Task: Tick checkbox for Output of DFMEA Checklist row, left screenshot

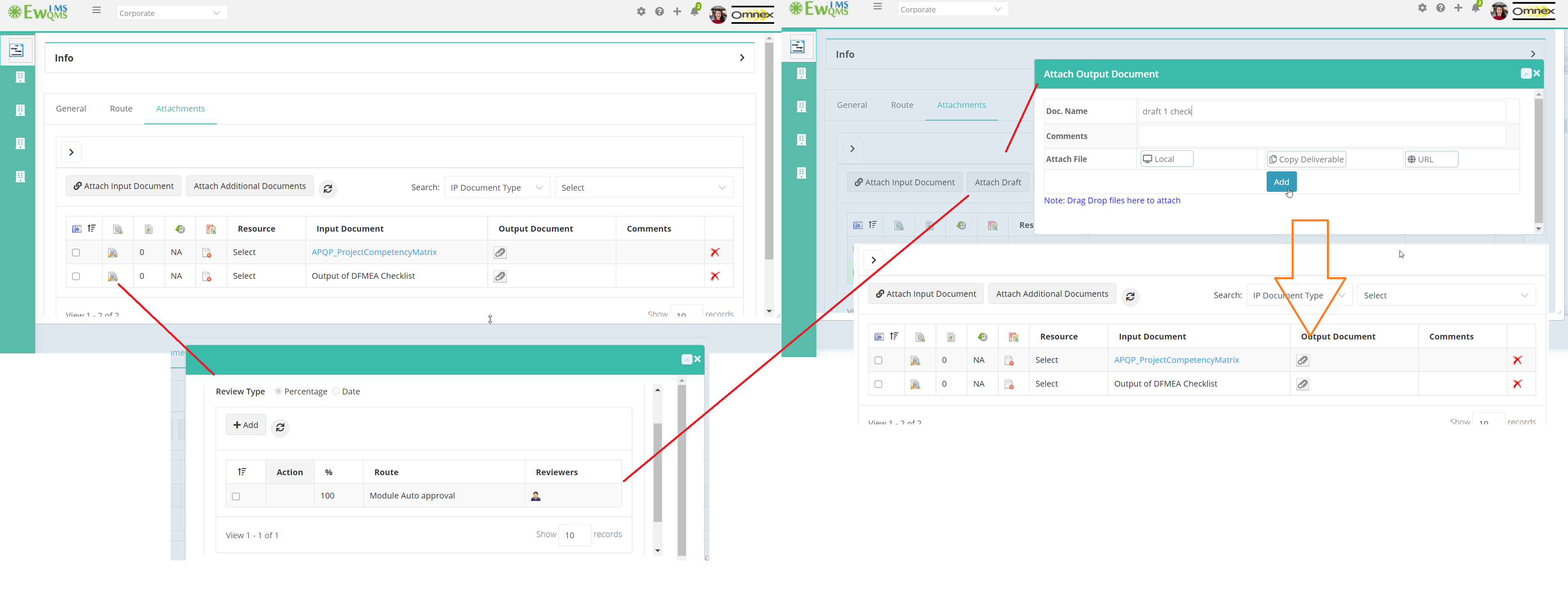Action: 76,276
